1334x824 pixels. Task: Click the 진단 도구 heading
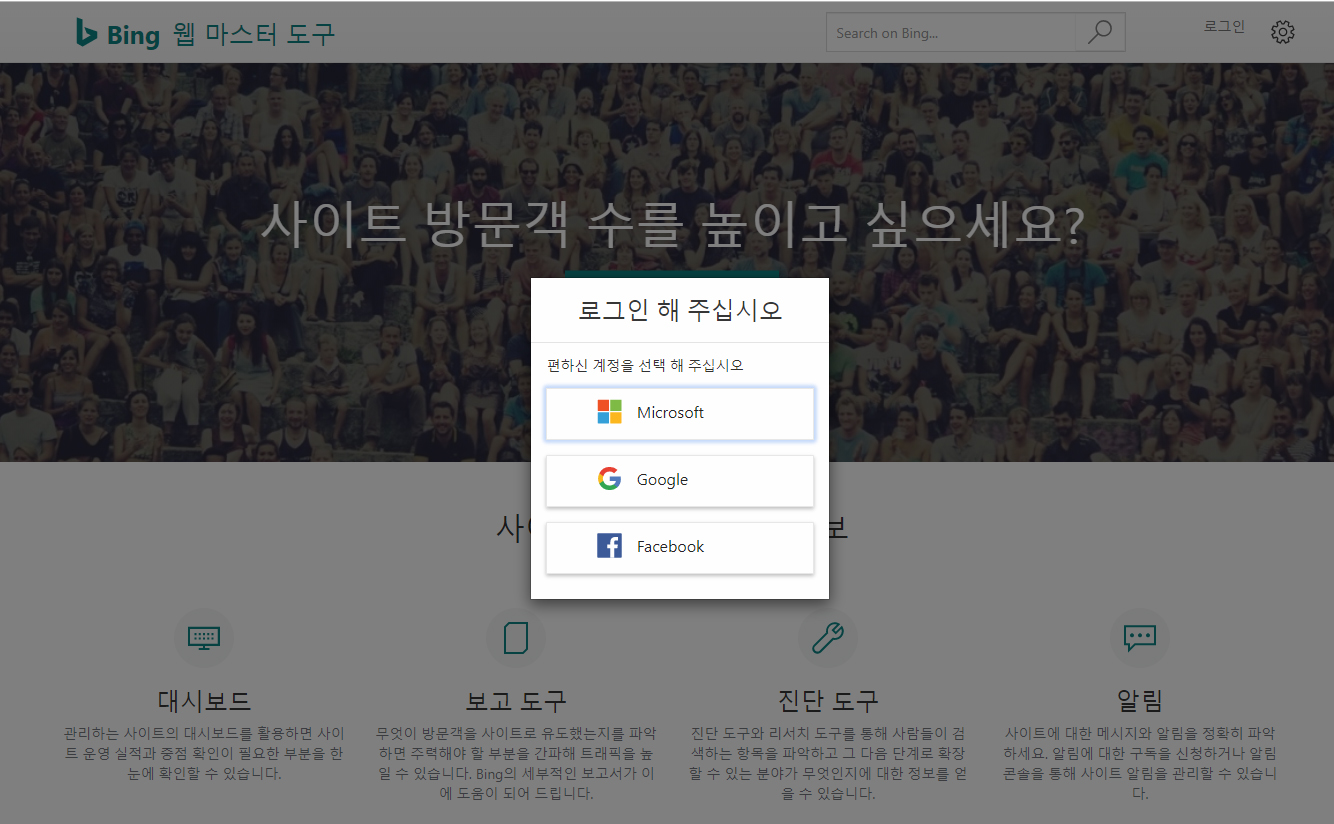point(828,699)
